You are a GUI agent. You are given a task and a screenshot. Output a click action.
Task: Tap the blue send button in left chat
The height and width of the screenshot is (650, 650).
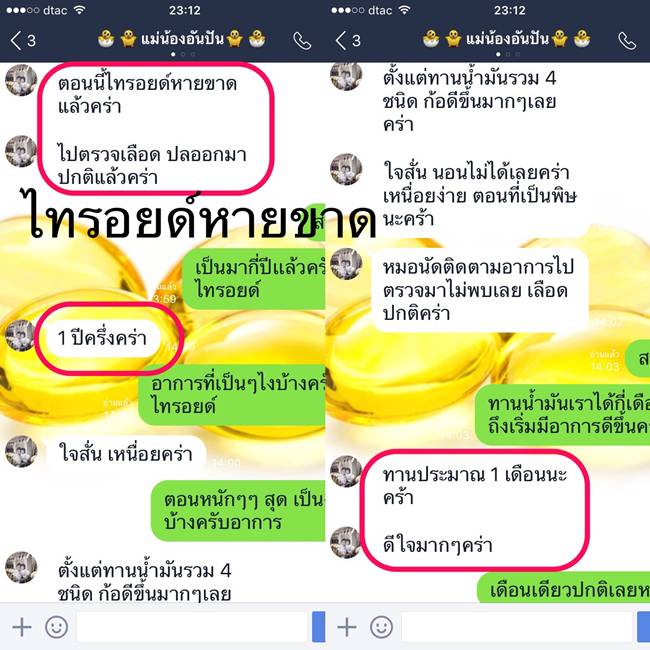tap(318, 626)
